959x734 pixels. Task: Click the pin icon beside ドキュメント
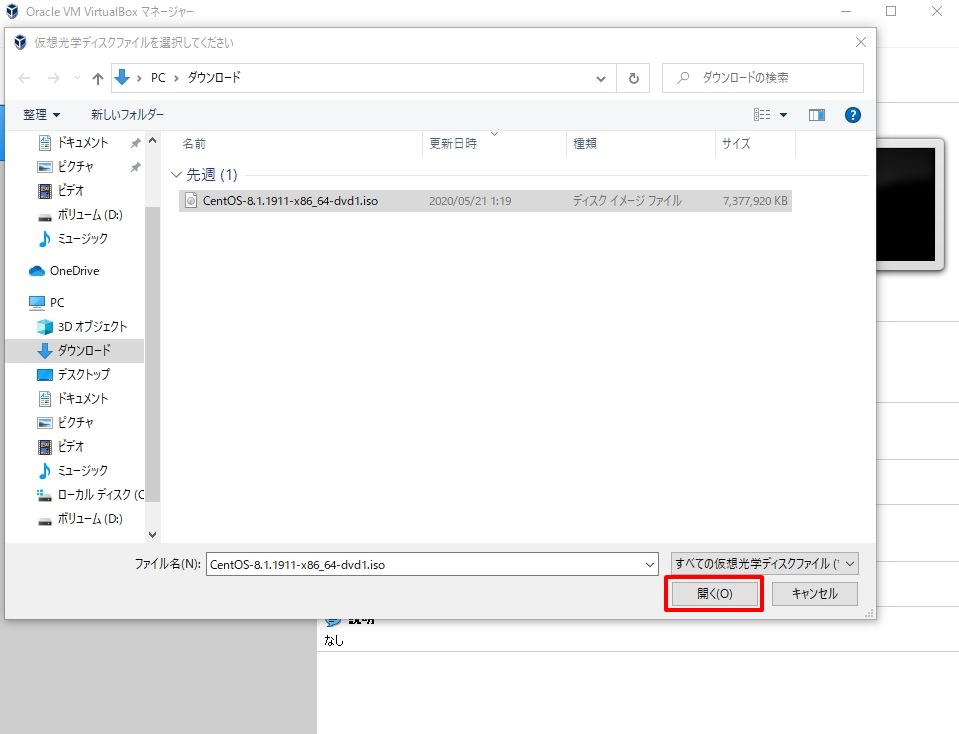(x=135, y=143)
